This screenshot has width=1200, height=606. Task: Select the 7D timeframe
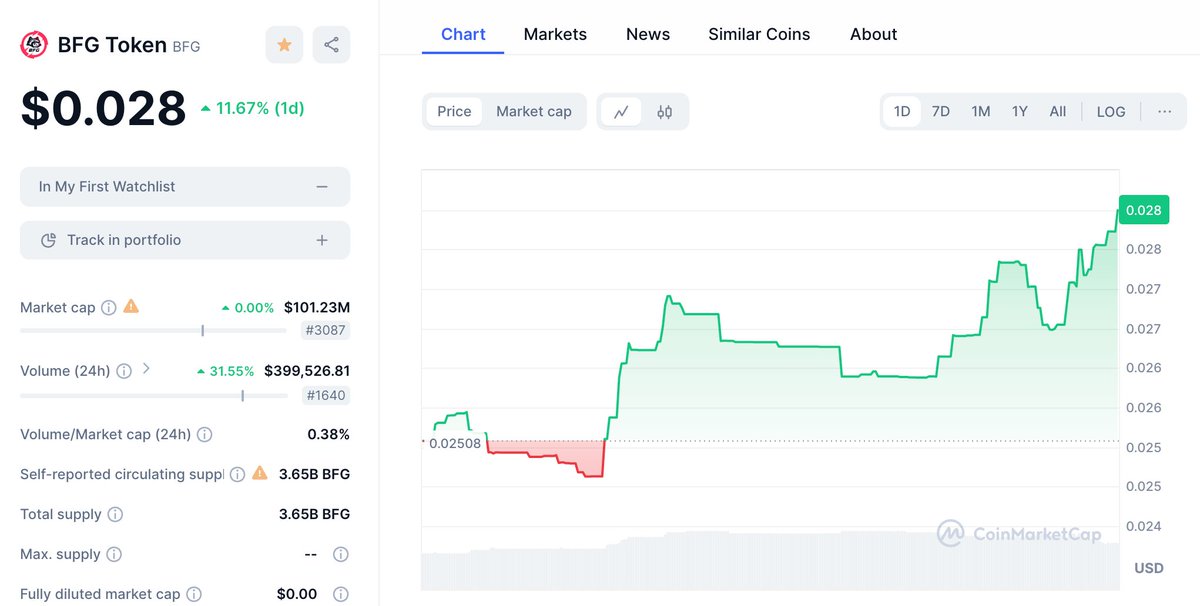[x=940, y=111]
